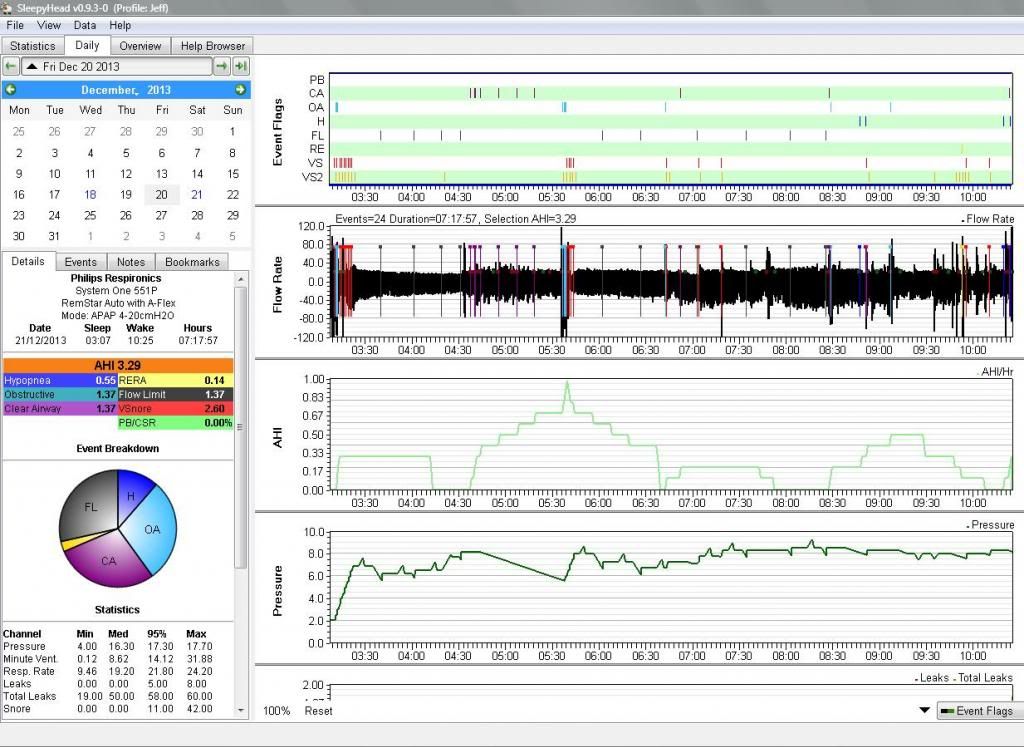1024x747 pixels.
Task: Click the Pressure legend label on pressure graph
Action: tap(991, 524)
